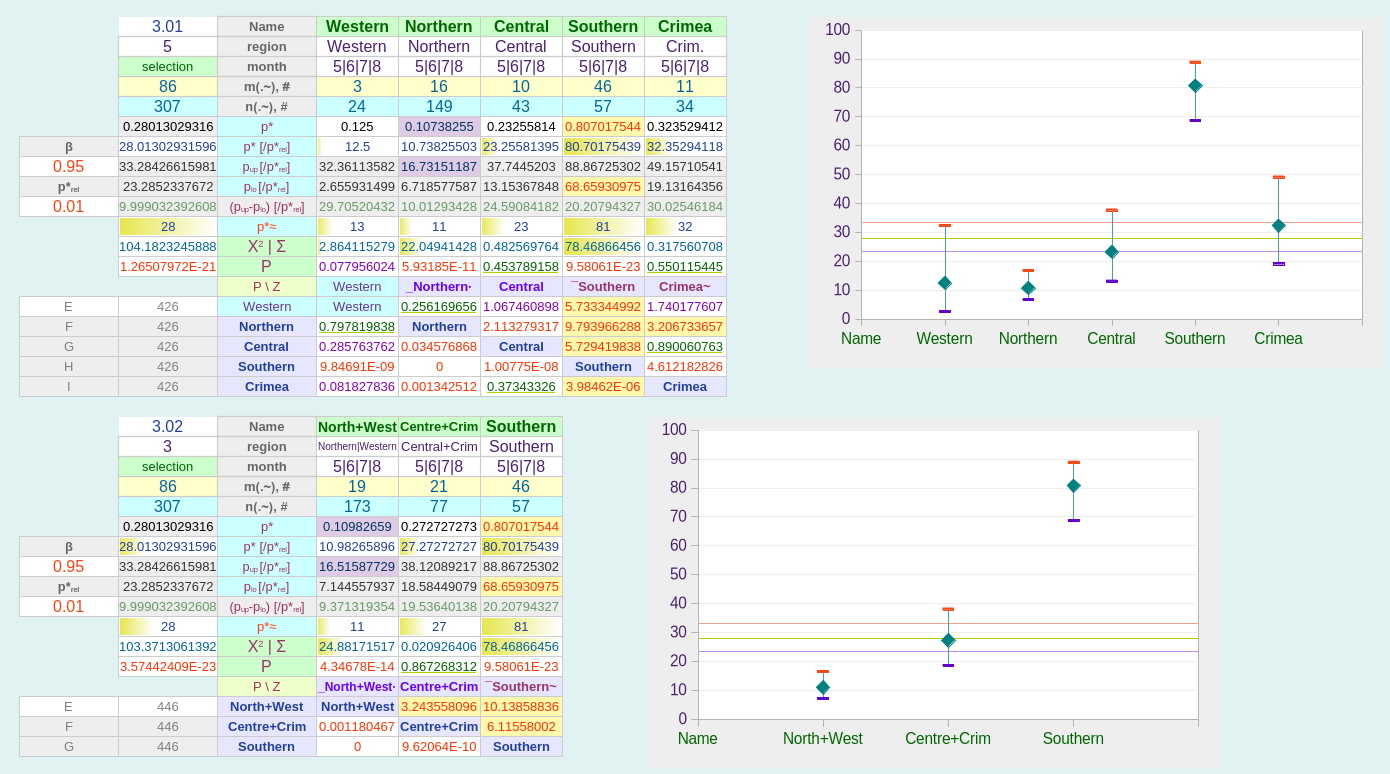Click the highlighted cell 16.51587729
This screenshot has width=1390, height=774.
(357, 567)
